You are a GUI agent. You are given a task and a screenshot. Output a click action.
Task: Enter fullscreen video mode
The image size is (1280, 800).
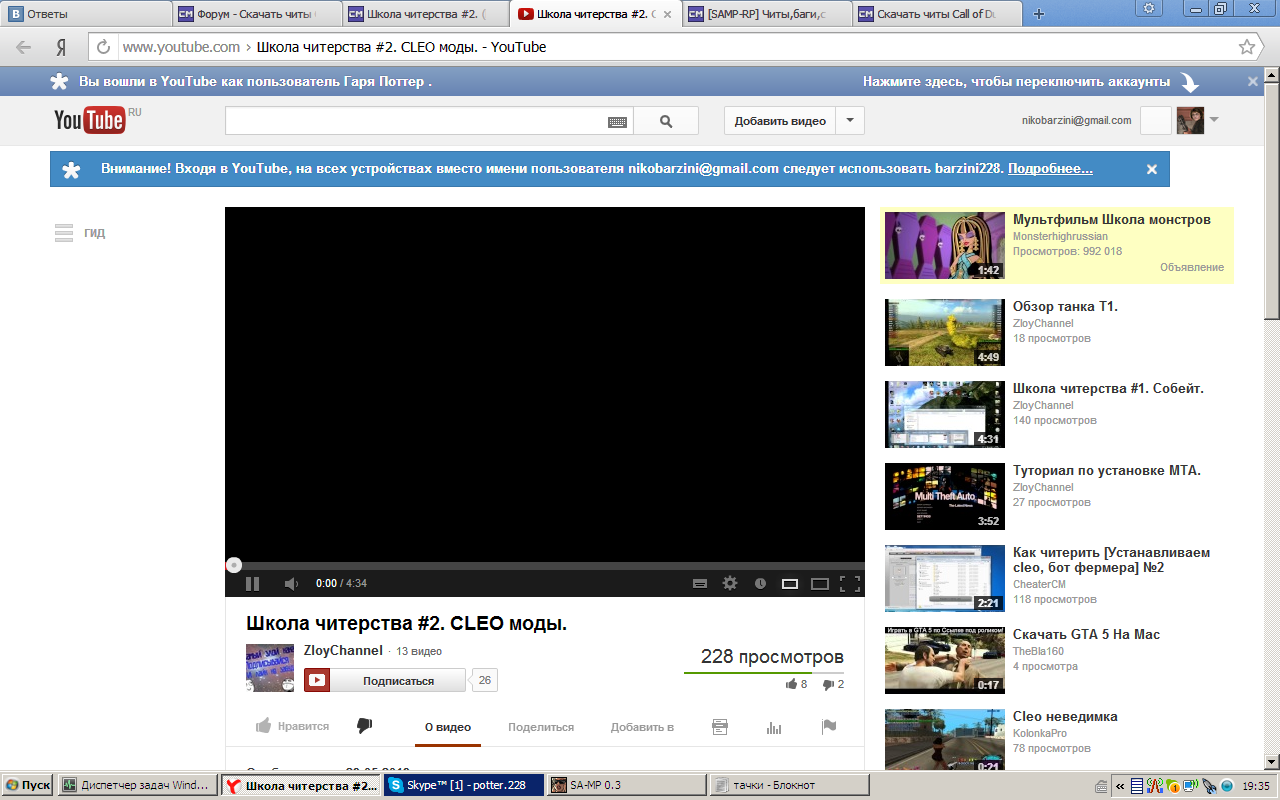coord(850,584)
